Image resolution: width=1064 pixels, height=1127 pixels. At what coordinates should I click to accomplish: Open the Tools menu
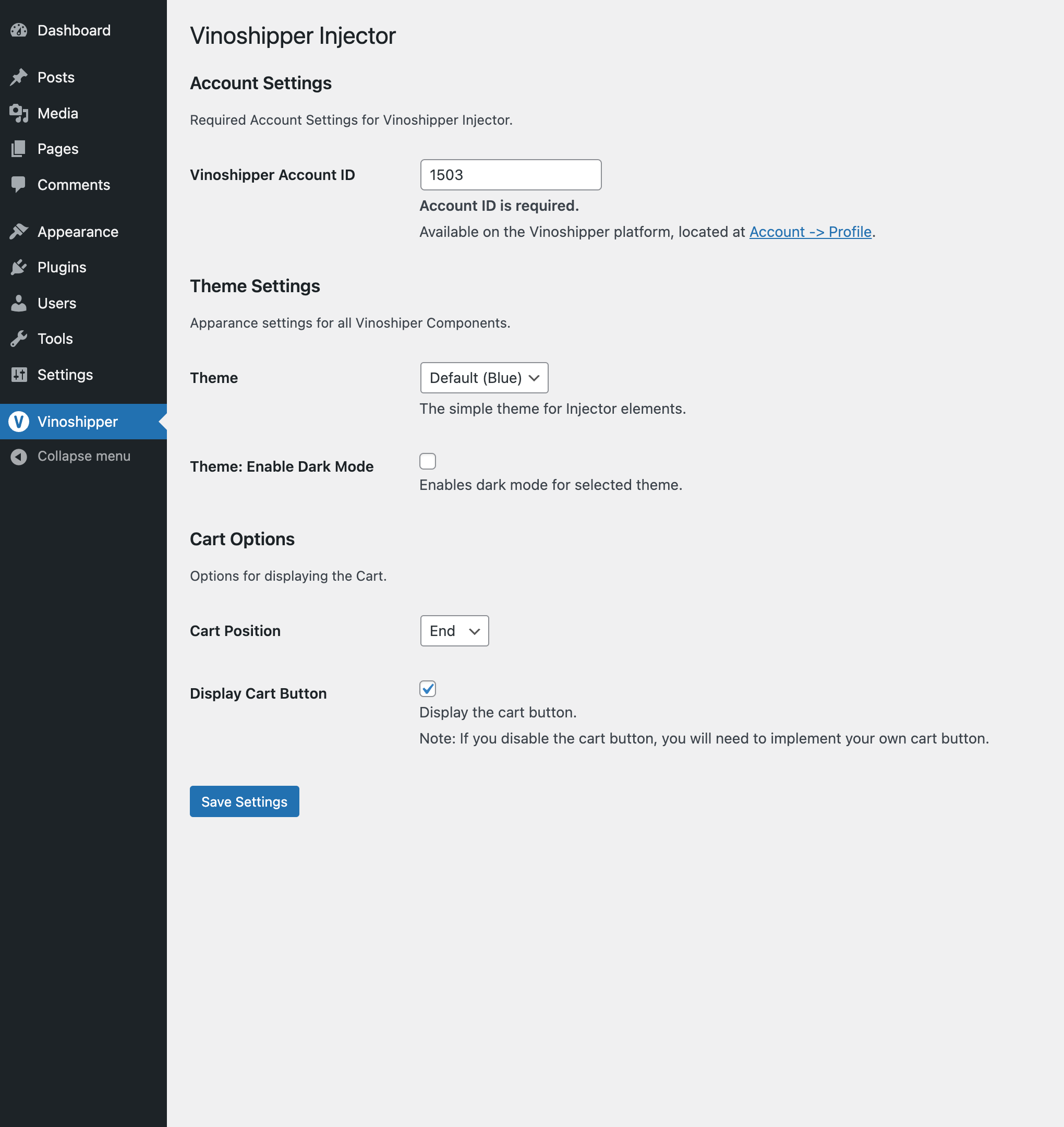[83, 339]
